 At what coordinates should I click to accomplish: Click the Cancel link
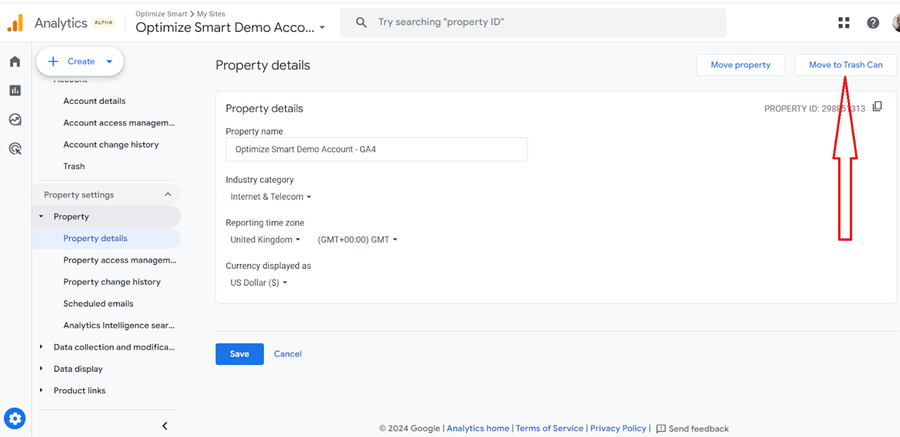[288, 354]
